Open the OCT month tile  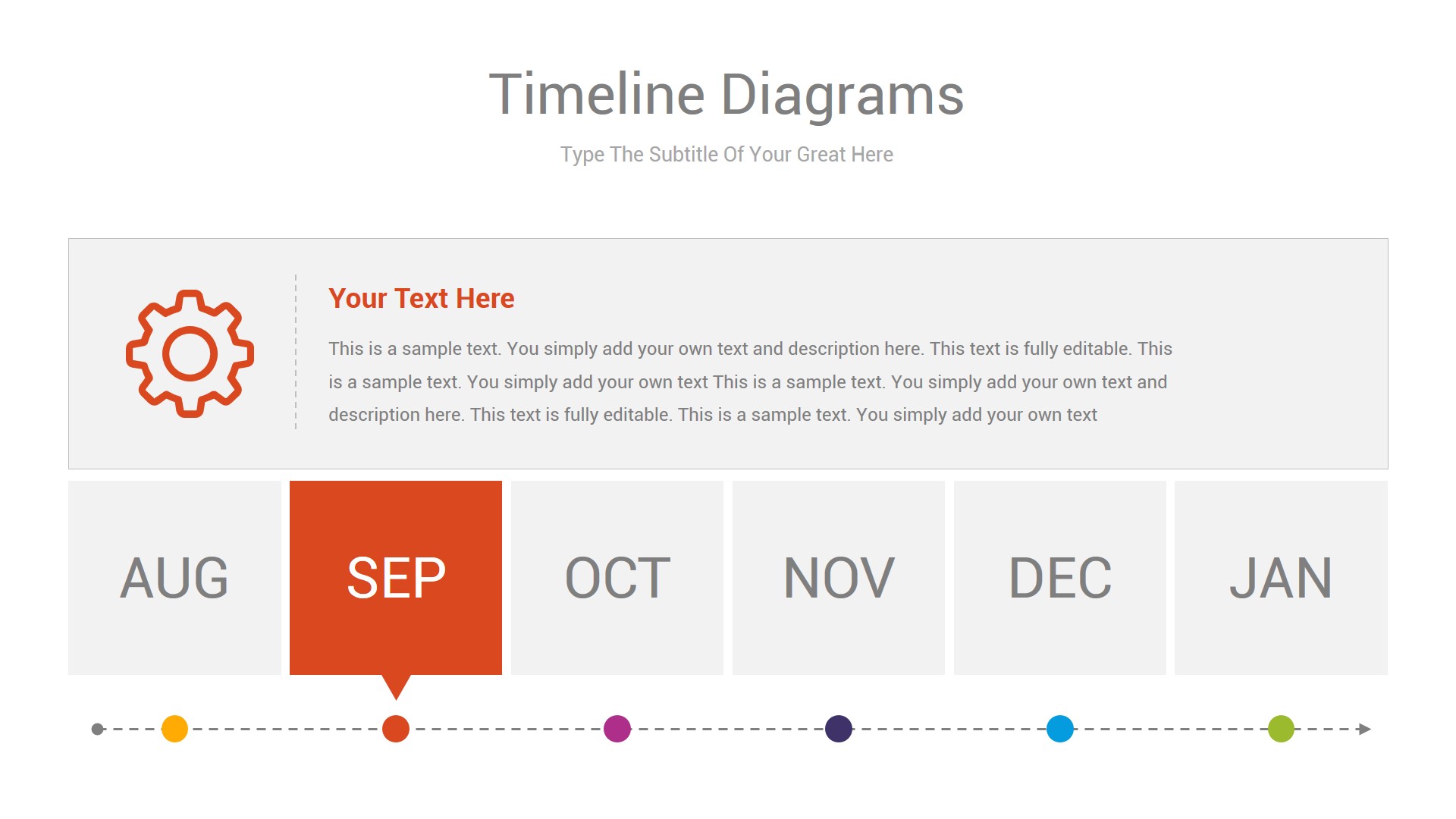pos(617,578)
